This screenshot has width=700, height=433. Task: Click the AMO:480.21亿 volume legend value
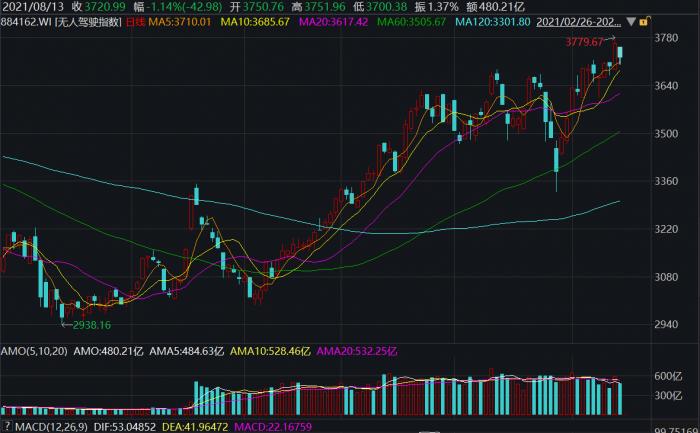[108, 351]
